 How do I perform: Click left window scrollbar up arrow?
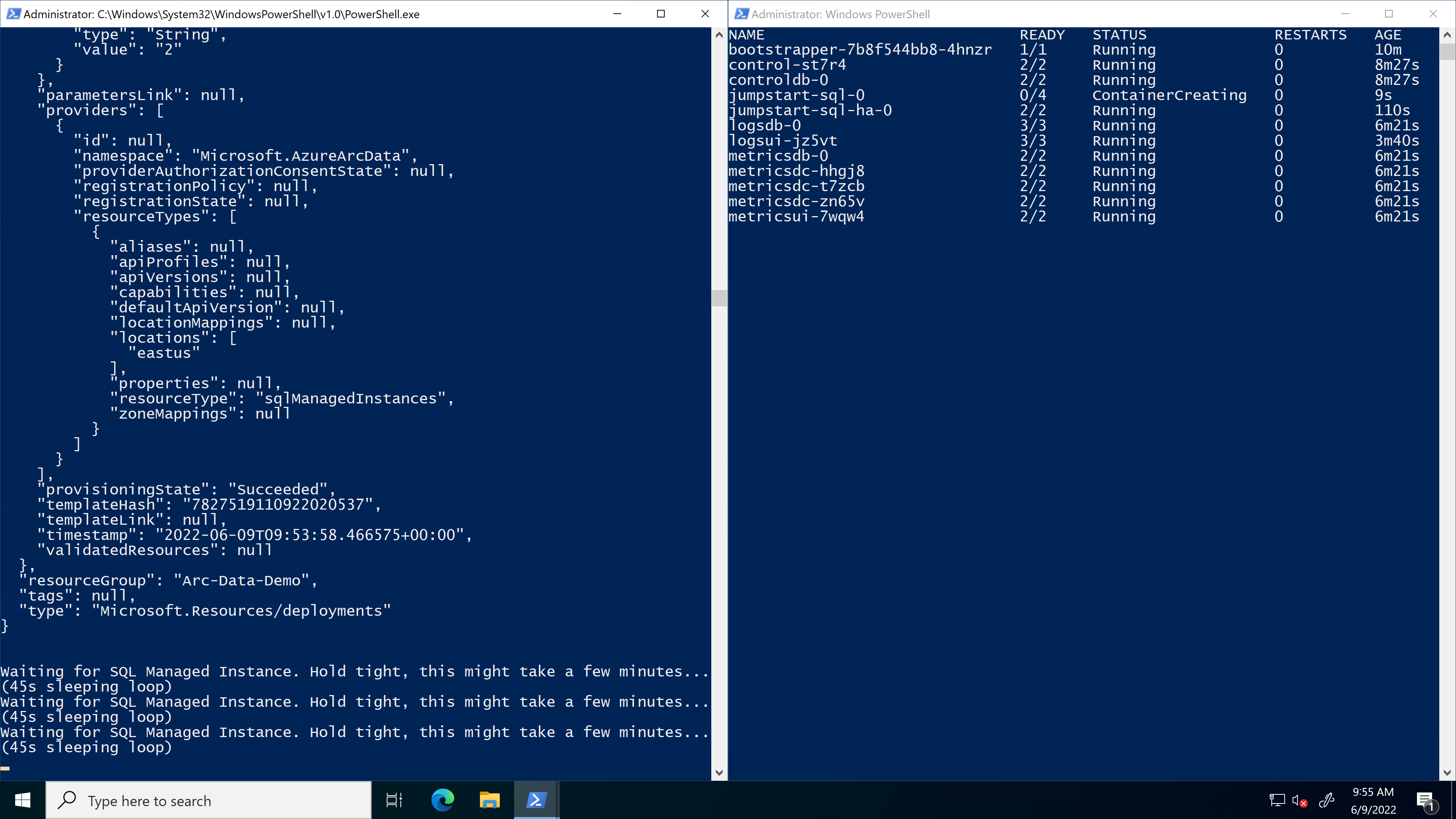719,35
